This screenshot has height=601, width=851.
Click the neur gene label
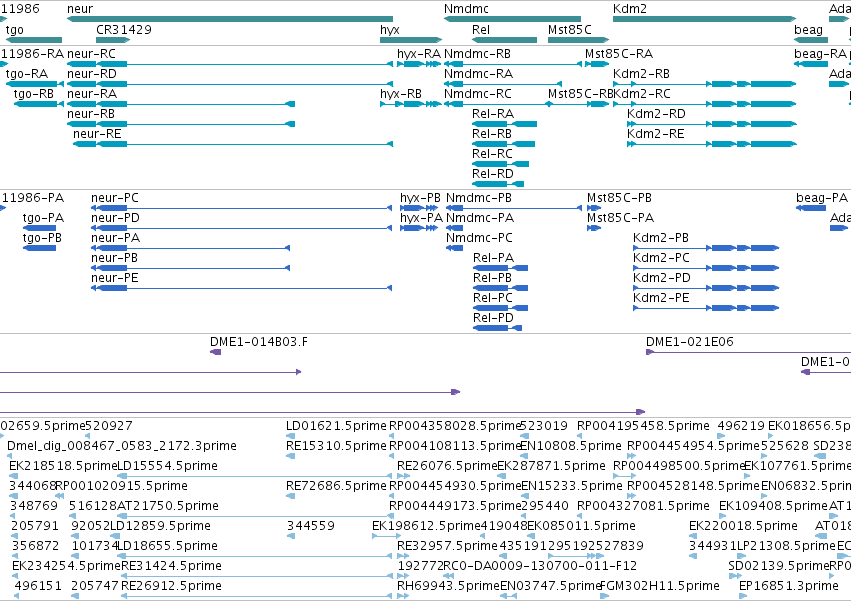pos(80,9)
